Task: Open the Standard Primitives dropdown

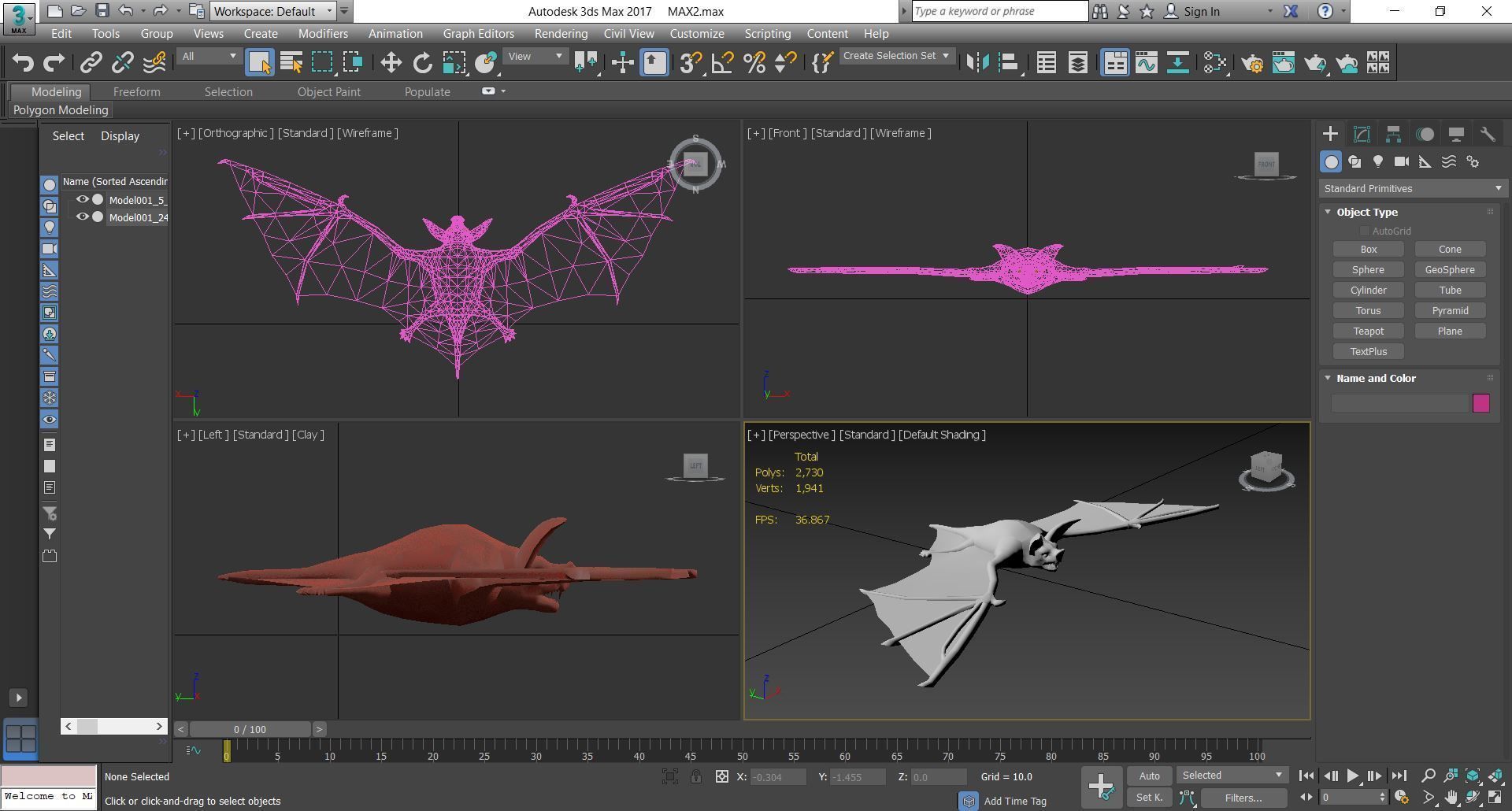Action: coord(1412,189)
